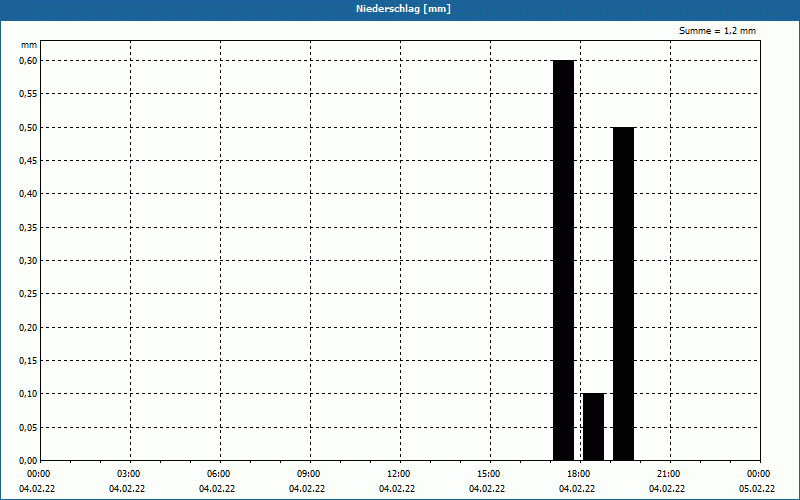The width and height of the screenshot is (800, 500).
Task: Click the mm unit label on y-axis
Action: (x=29, y=45)
